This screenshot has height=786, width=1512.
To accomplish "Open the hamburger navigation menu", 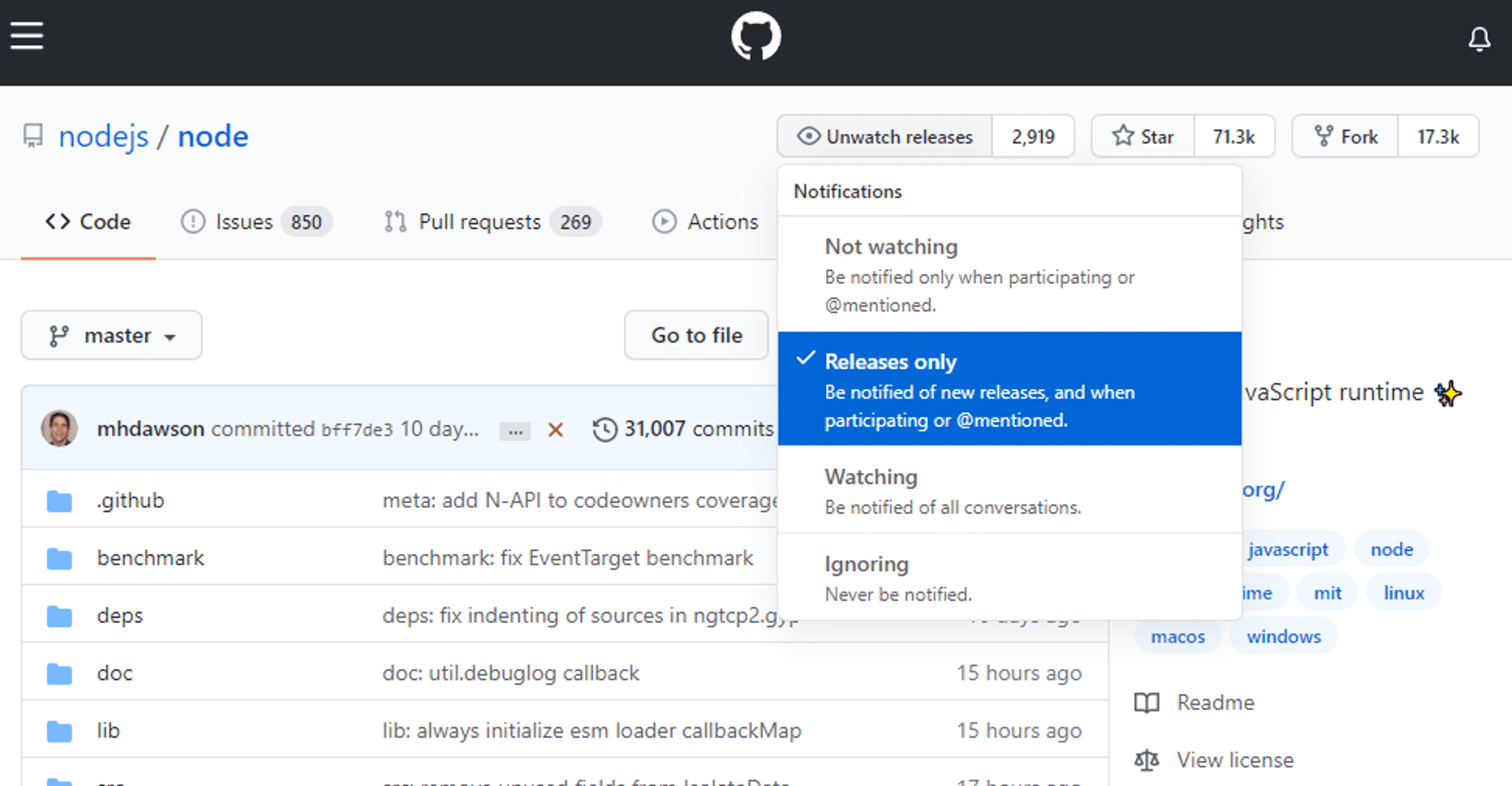I will [26, 35].
